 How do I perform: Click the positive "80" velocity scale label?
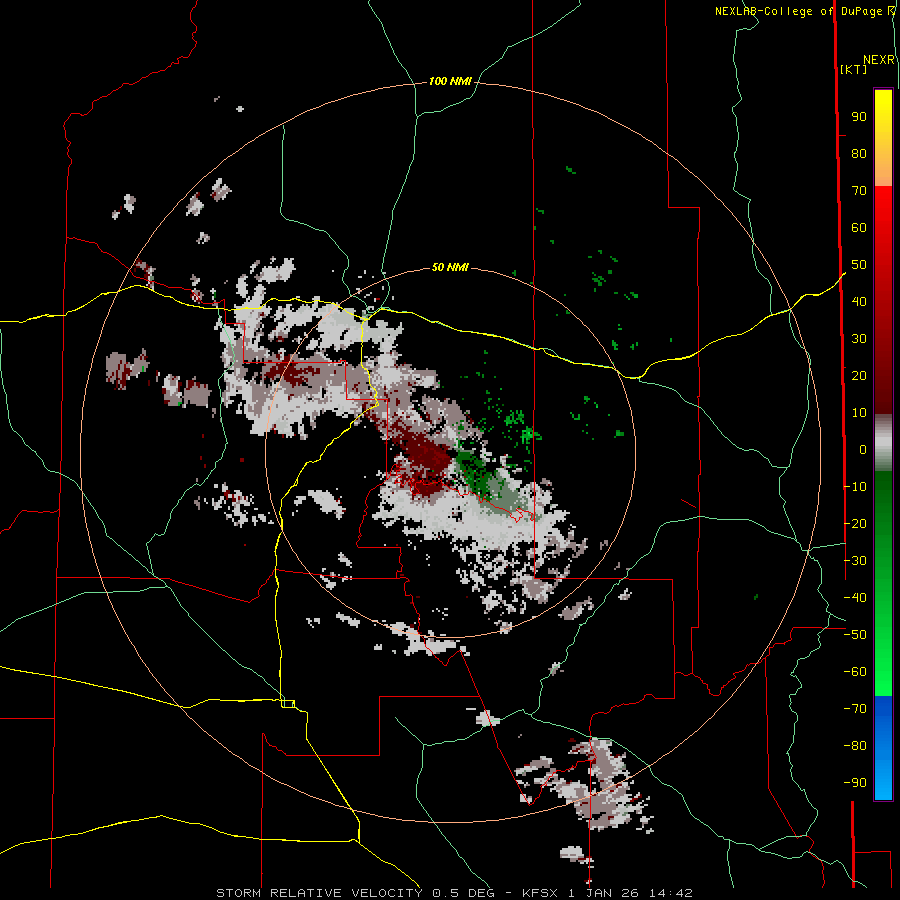click(859, 154)
